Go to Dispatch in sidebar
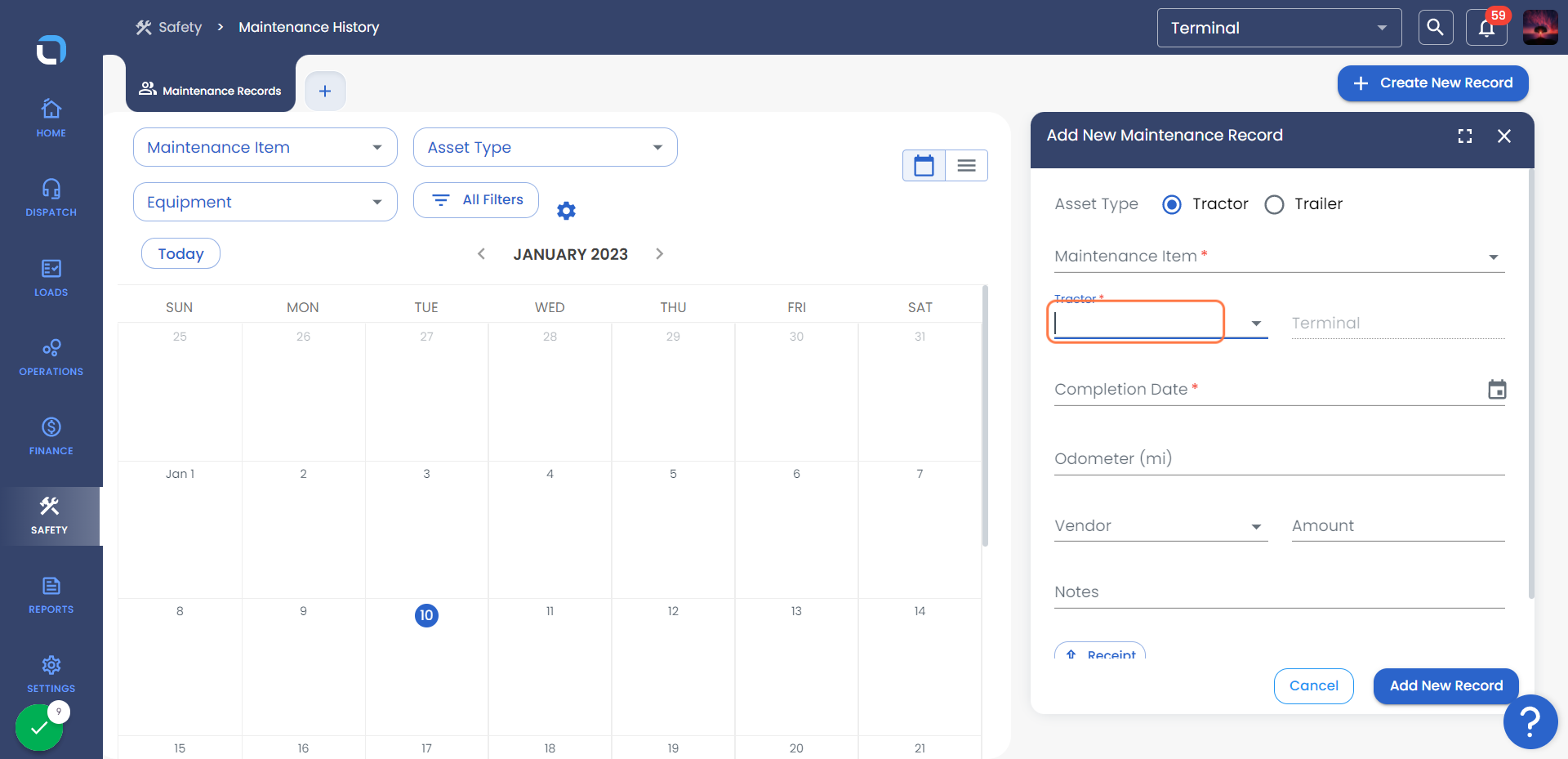This screenshot has width=1568, height=759. [51, 198]
